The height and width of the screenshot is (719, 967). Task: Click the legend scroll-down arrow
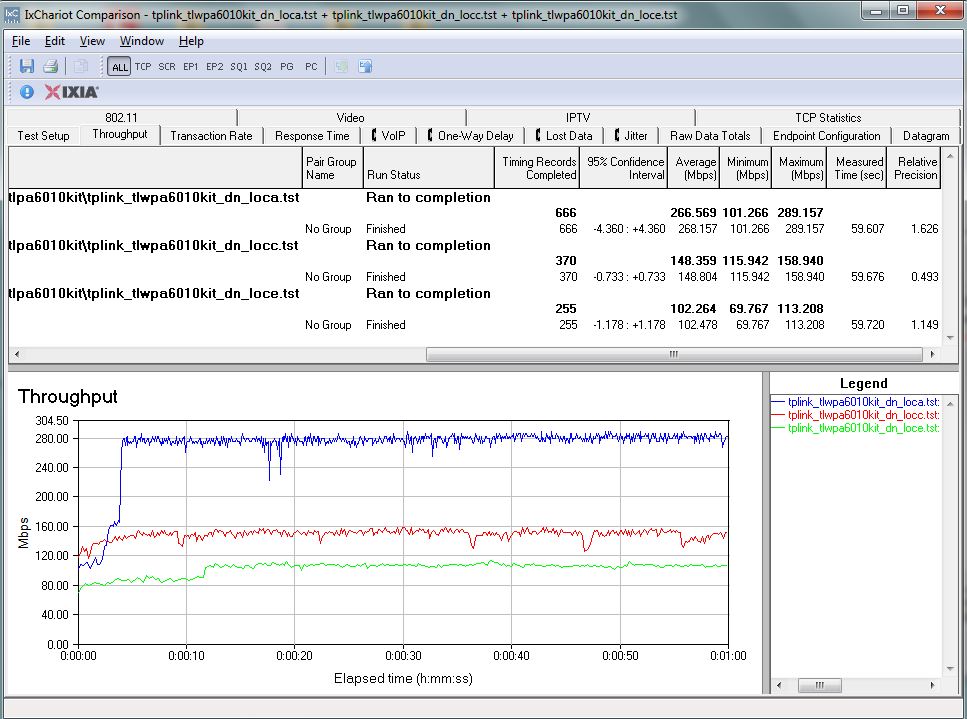(x=950, y=669)
